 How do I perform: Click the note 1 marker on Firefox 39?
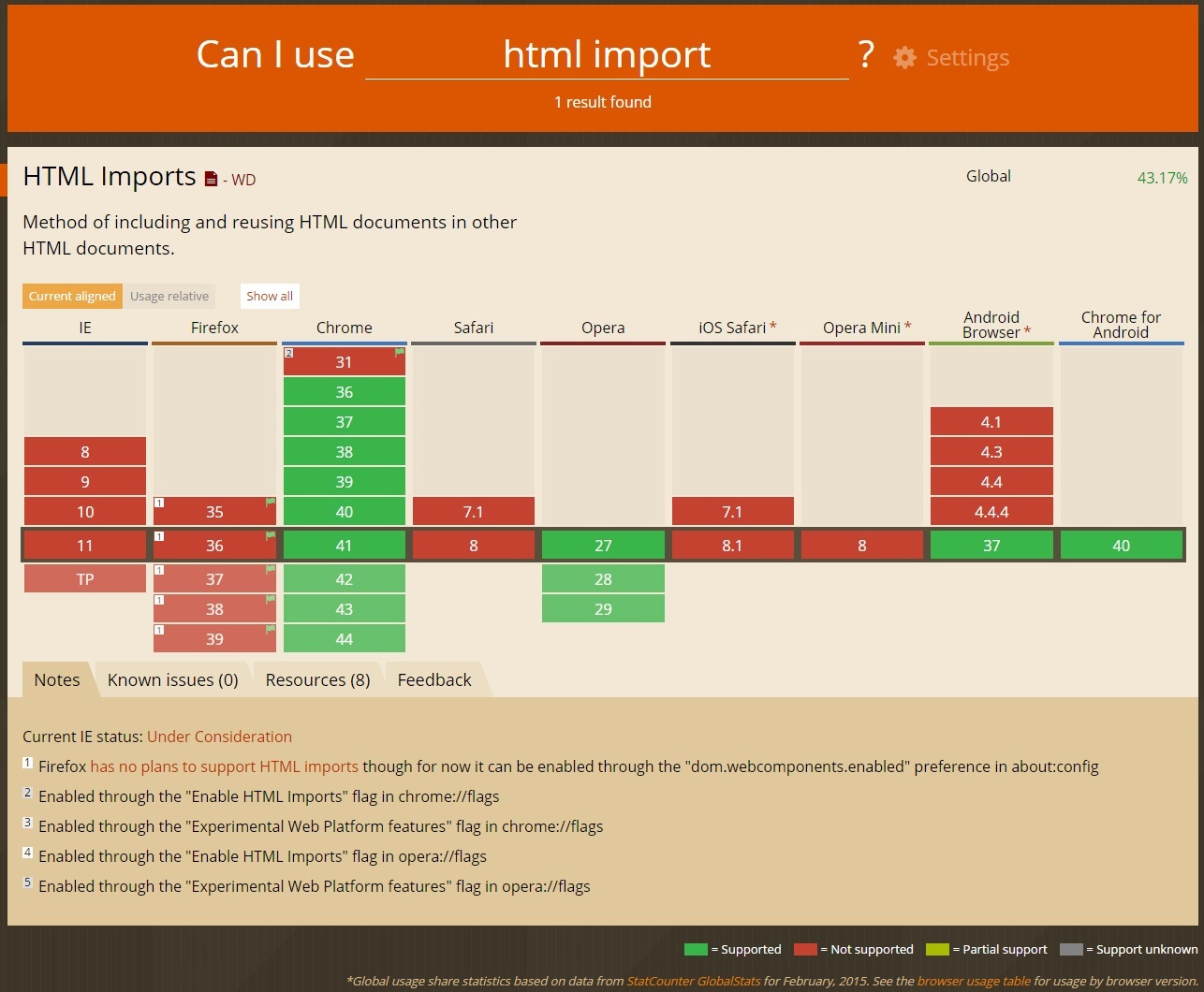159,630
